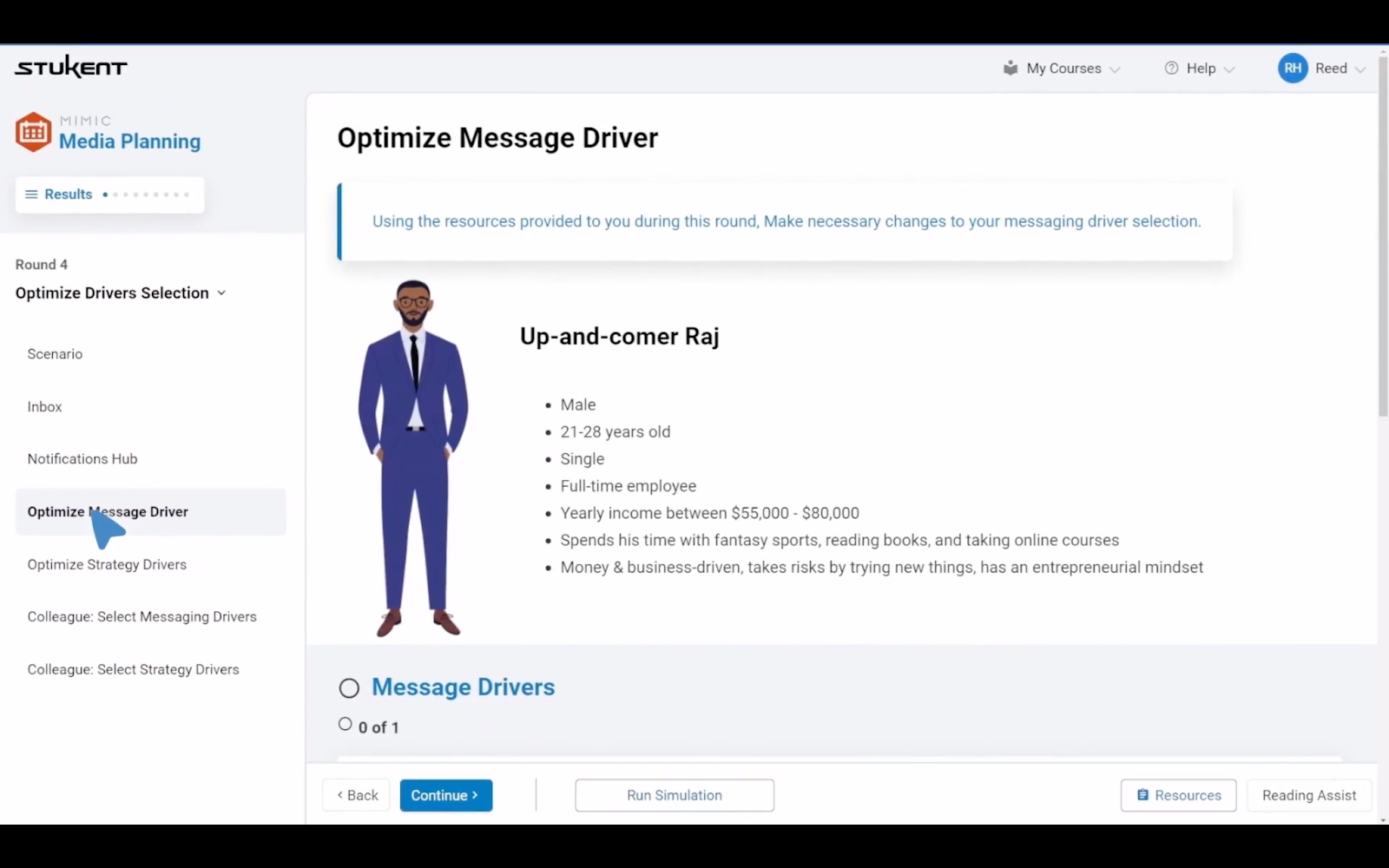Screen dimensions: 1389x868
Task: Click the Help question mark icon
Action: (1171, 68)
